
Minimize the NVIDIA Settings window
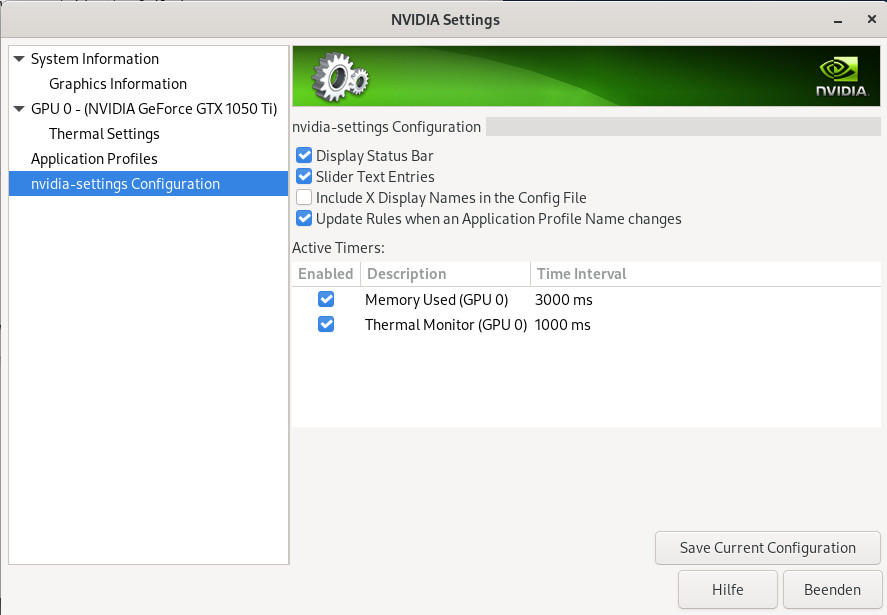pyautogui.click(x=838, y=20)
